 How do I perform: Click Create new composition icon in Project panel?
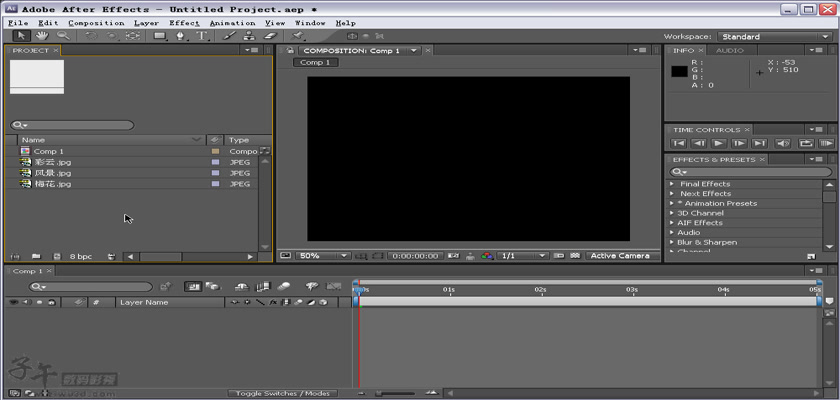[x=57, y=256]
